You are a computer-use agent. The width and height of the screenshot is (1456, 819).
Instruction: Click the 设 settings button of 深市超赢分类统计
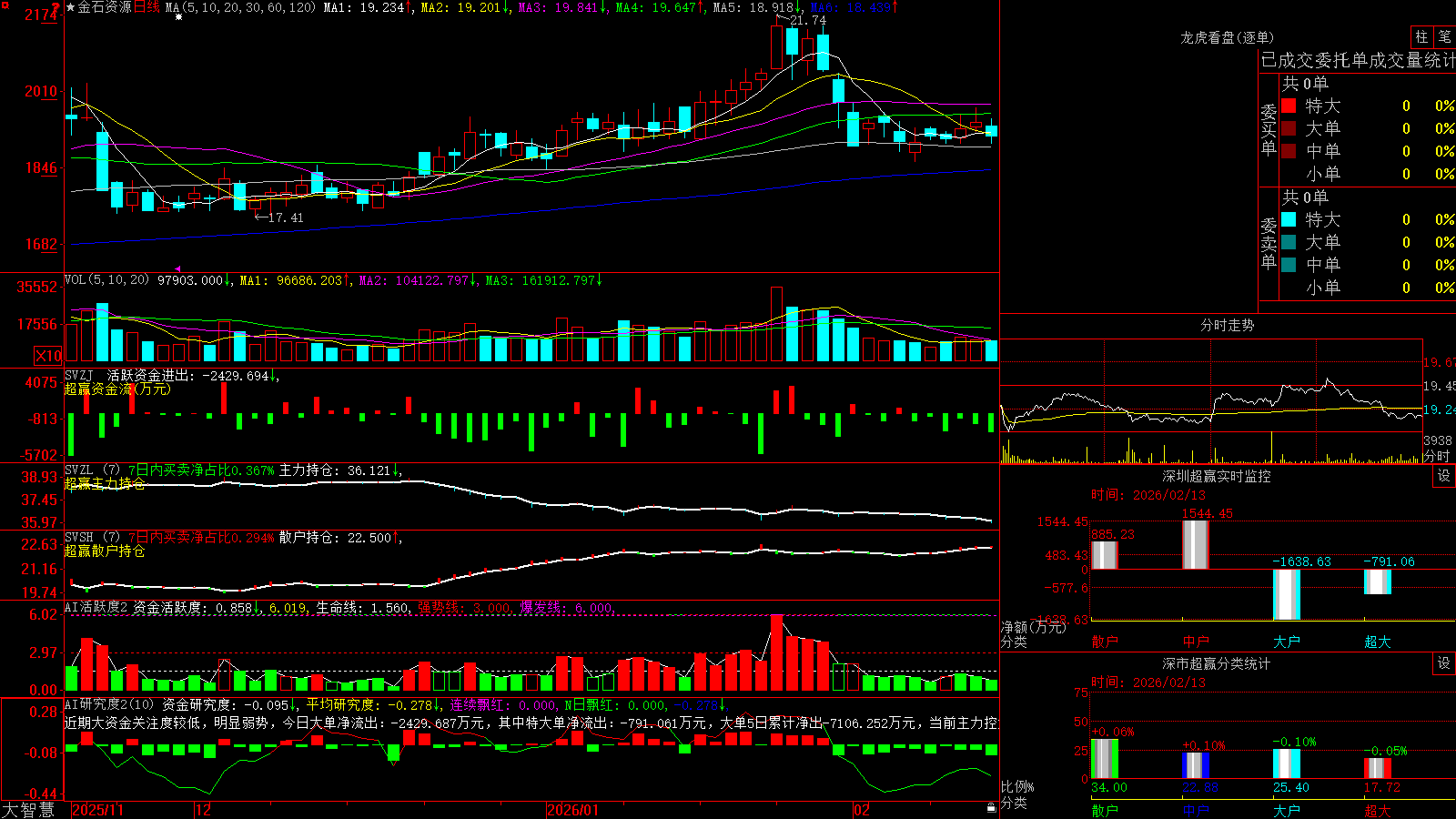(x=1444, y=663)
